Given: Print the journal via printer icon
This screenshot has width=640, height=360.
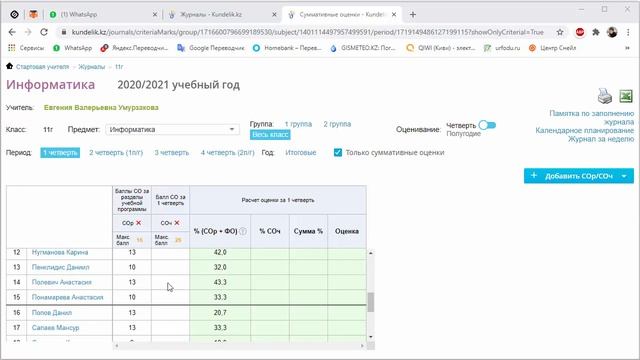Looking at the screenshot, I should (605, 96).
